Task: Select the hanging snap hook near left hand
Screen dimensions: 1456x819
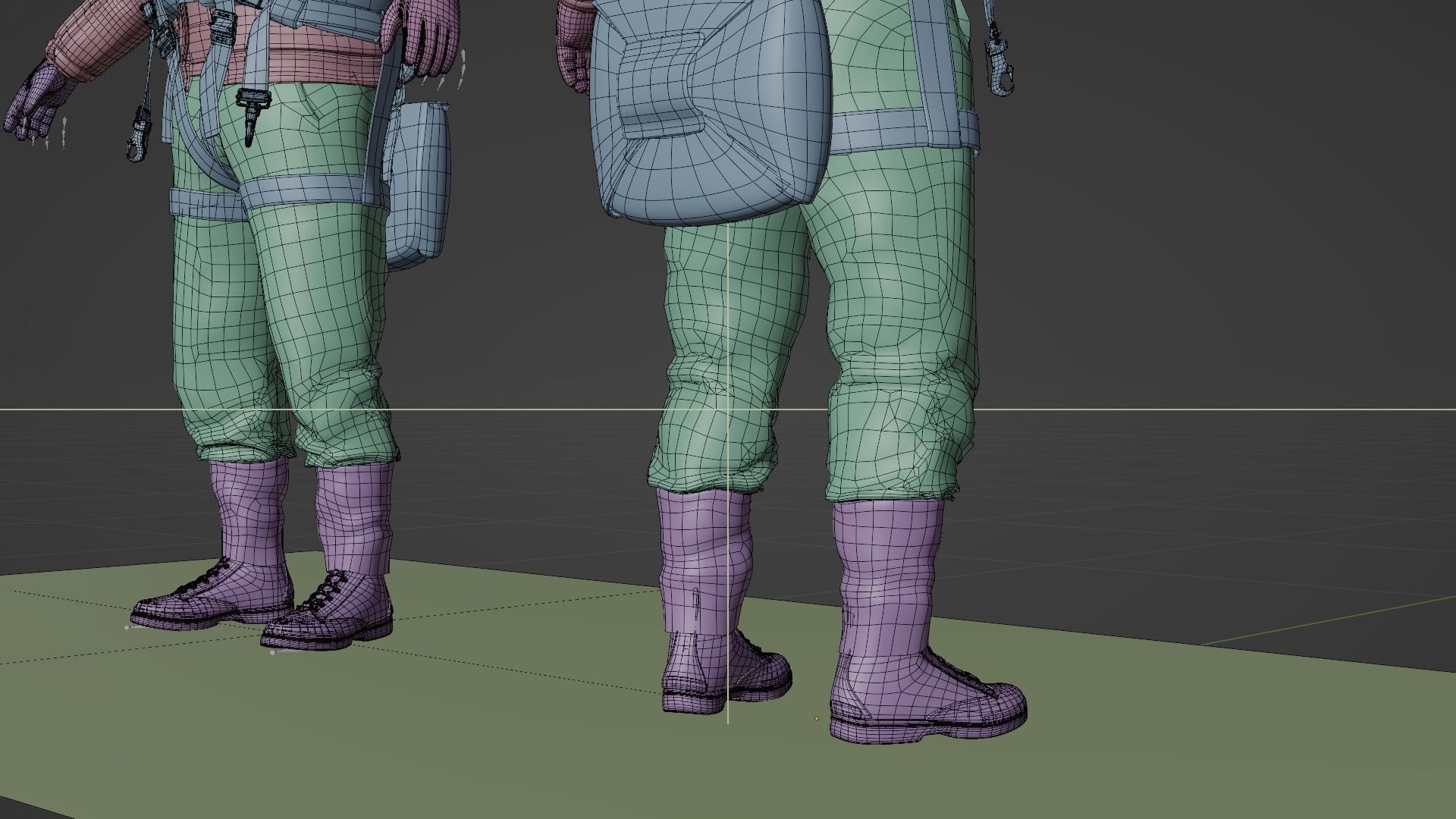Action: (x=139, y=133)
